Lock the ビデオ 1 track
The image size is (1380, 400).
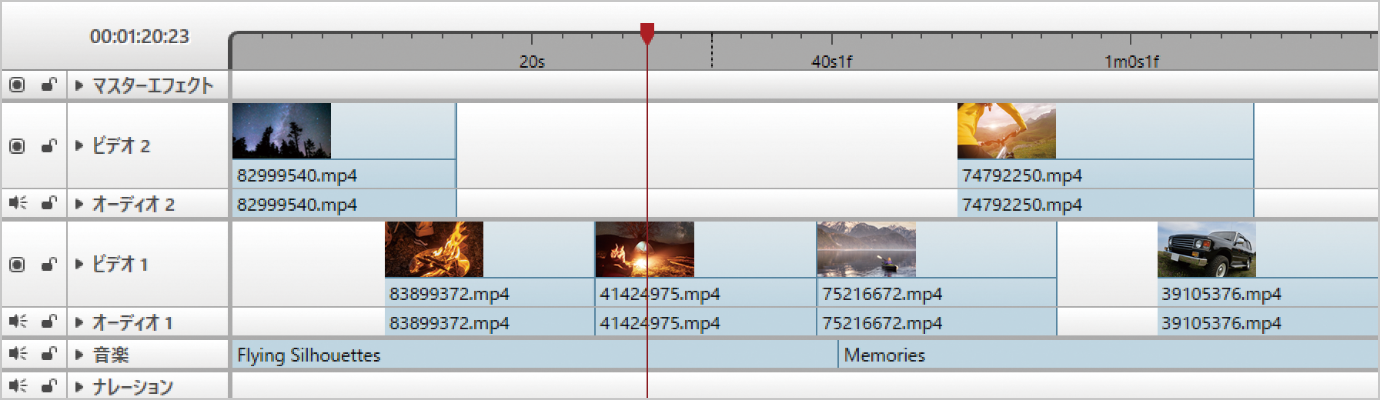(48, 264)
